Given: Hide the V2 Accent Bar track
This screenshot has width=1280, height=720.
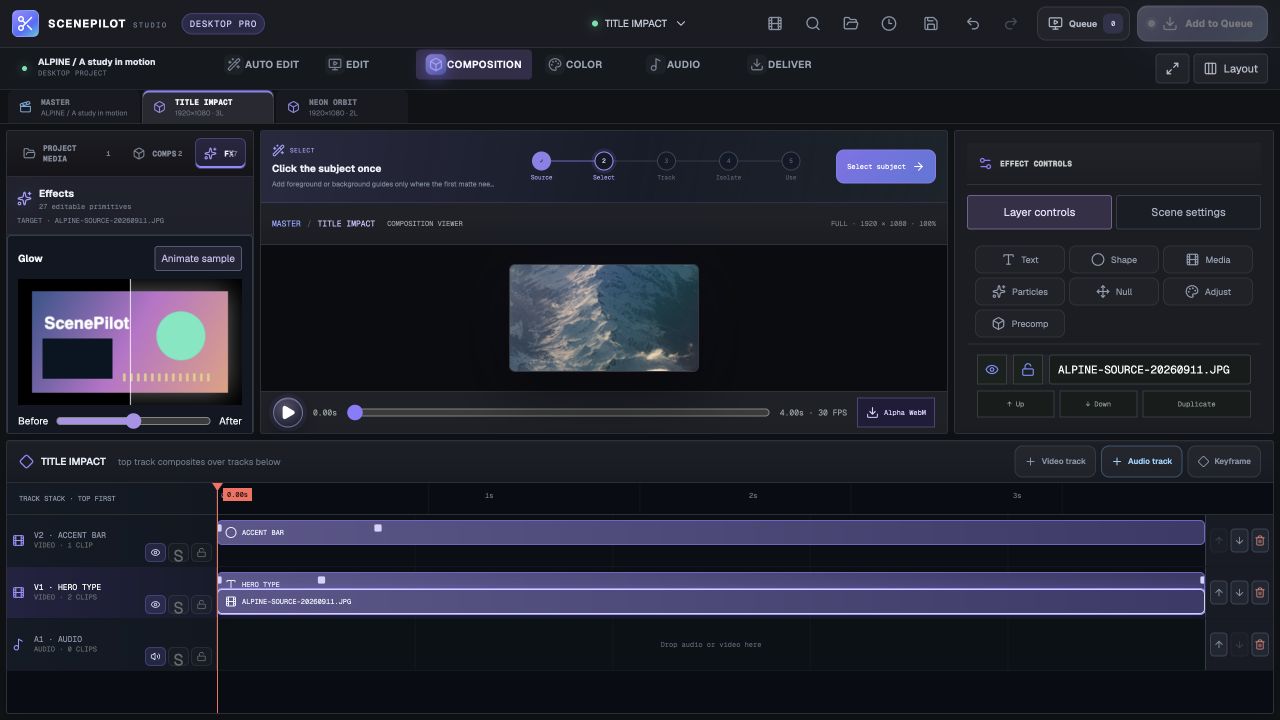Looking at the screenshot, I should 155,553.
